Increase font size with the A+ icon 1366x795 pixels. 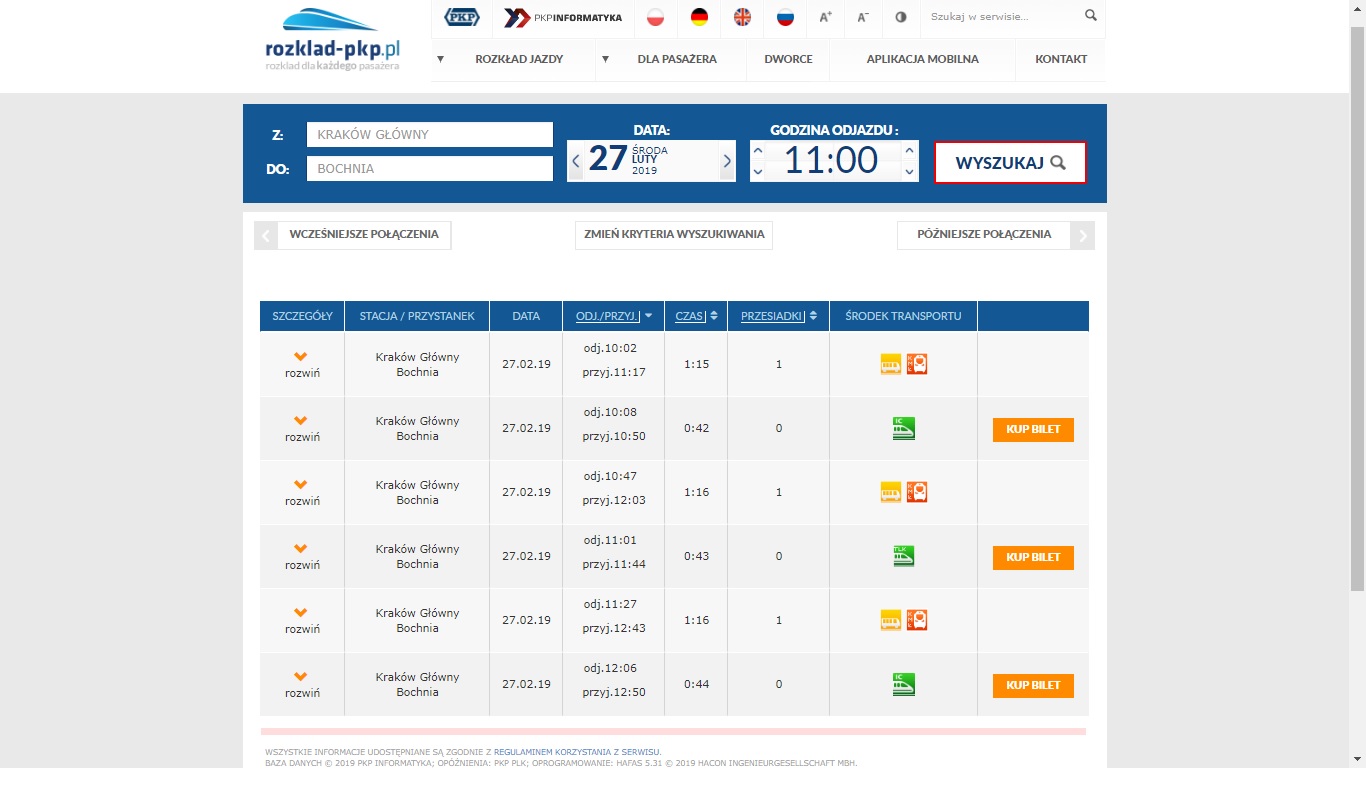click(x=826, y=17)
